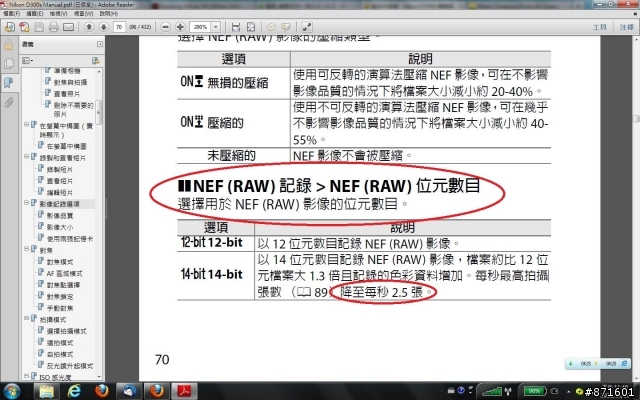
Task: Select the 查看短片 bookmark
Action: coord(60,181)
